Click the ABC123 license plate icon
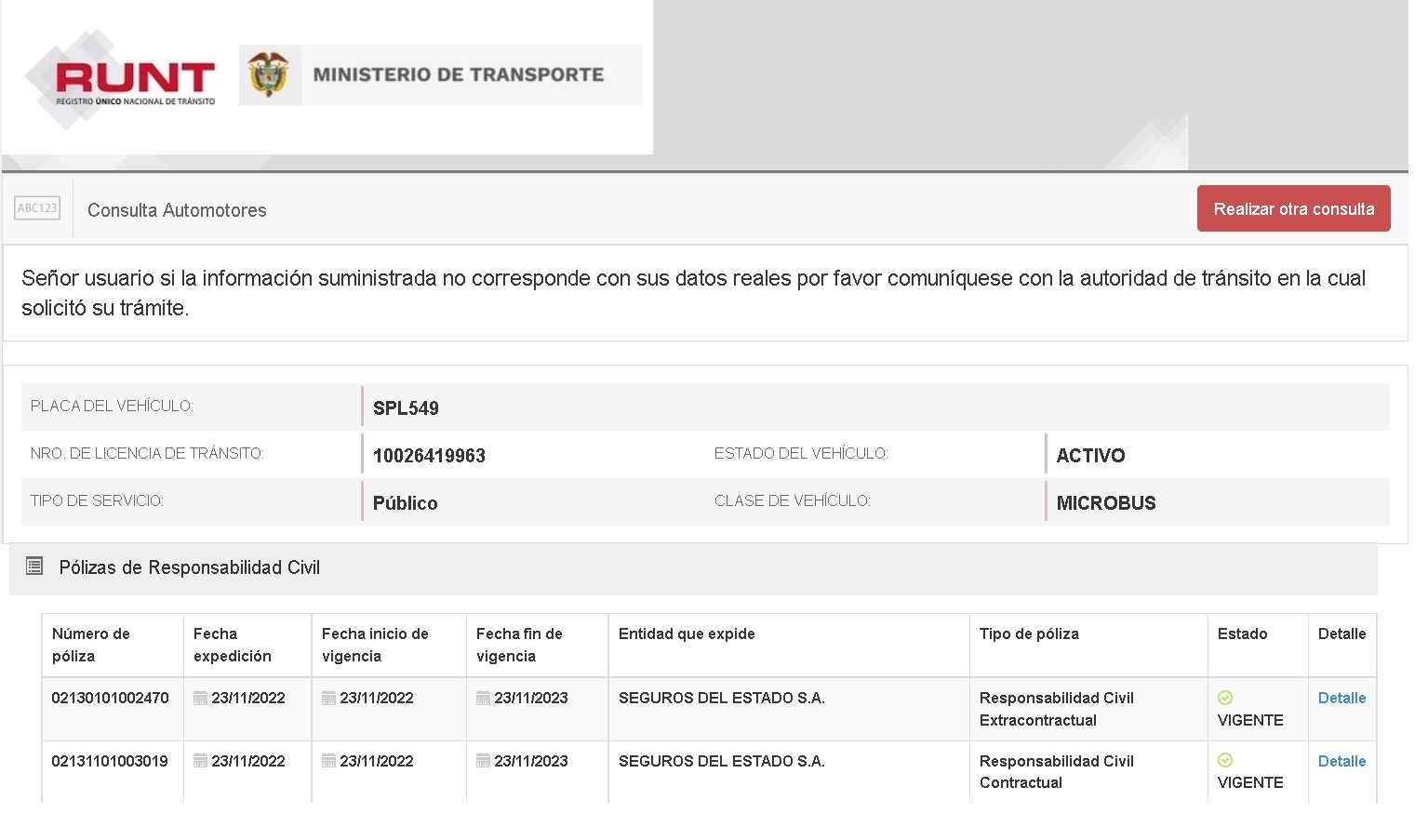 37,208
